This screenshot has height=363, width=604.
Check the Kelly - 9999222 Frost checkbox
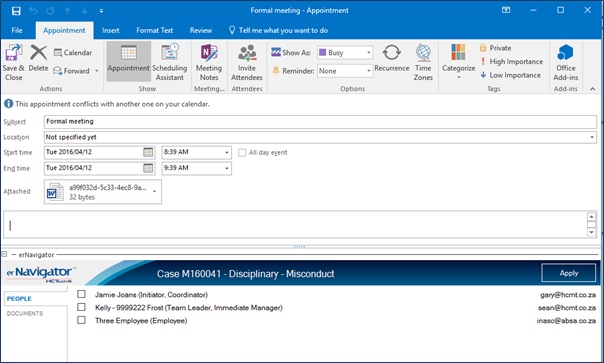click(x=81, y=307)
